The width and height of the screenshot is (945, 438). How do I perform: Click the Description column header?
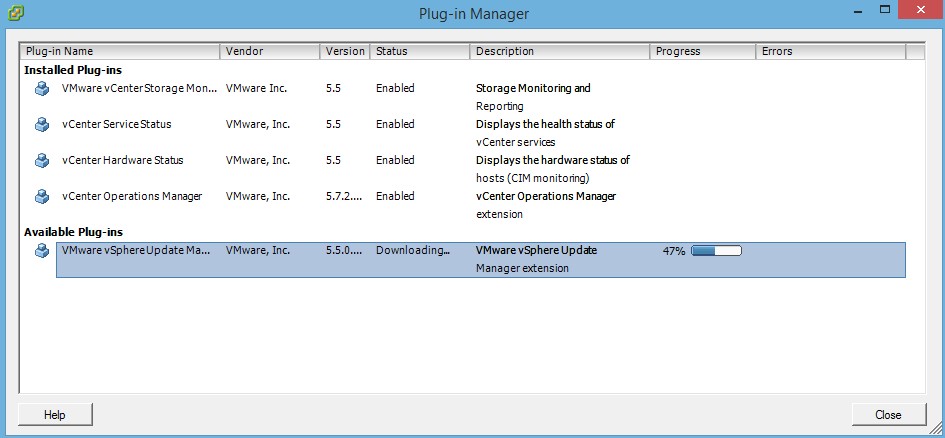tap(560, 52)
